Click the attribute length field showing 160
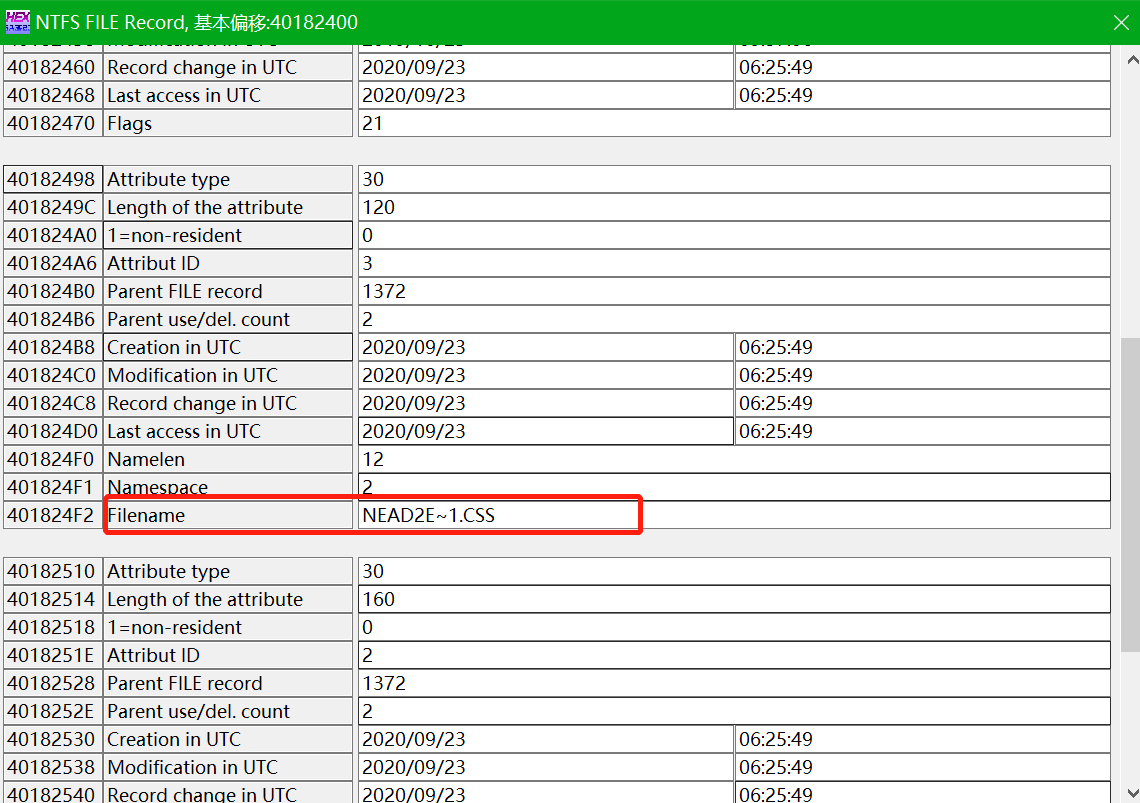 734,599
